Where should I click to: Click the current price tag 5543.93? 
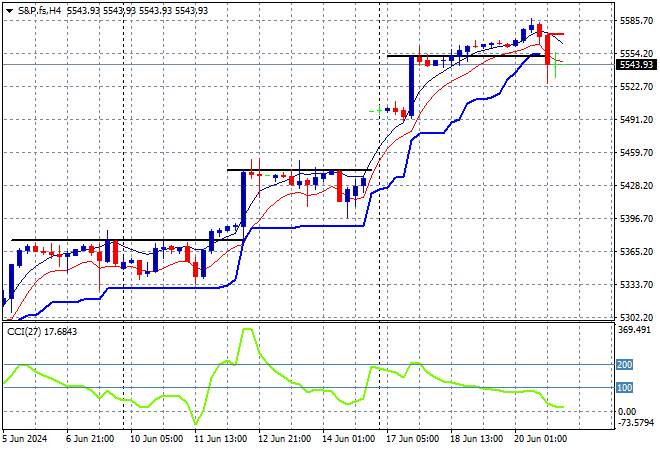[x=637, y=64]
